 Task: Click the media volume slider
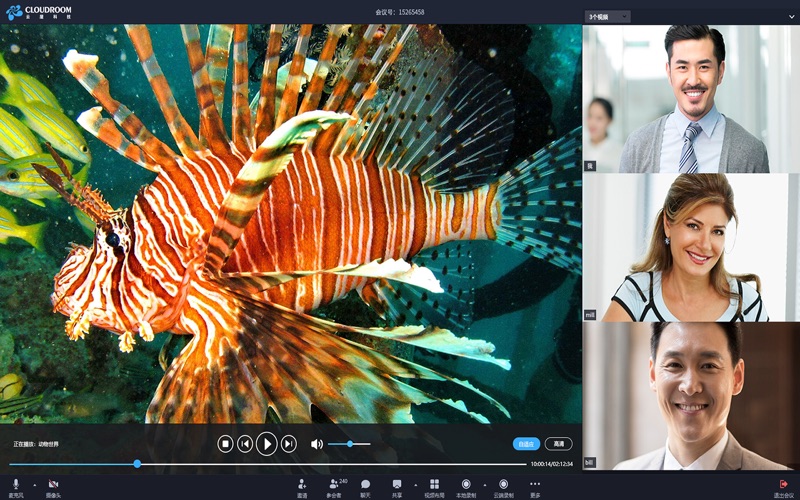tap(349, 444)
